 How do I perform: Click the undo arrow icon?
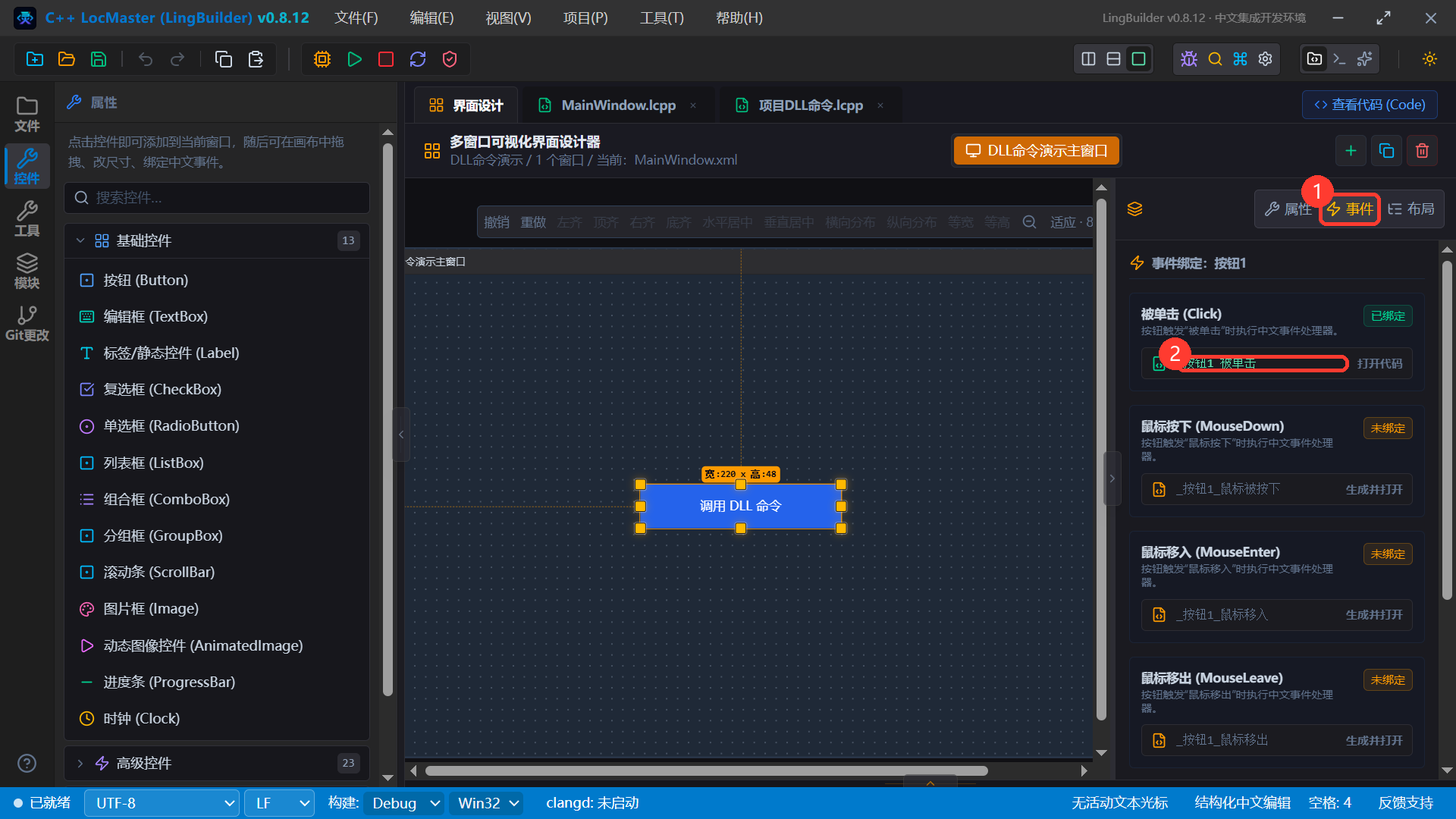(x=146, y=59)
